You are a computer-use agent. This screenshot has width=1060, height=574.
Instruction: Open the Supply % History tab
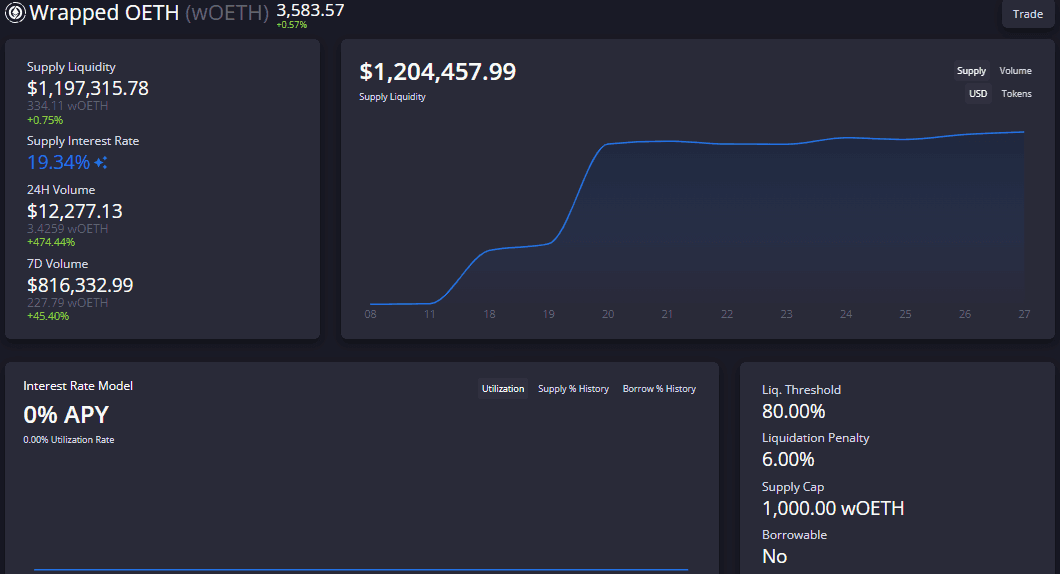pos(573,389)
